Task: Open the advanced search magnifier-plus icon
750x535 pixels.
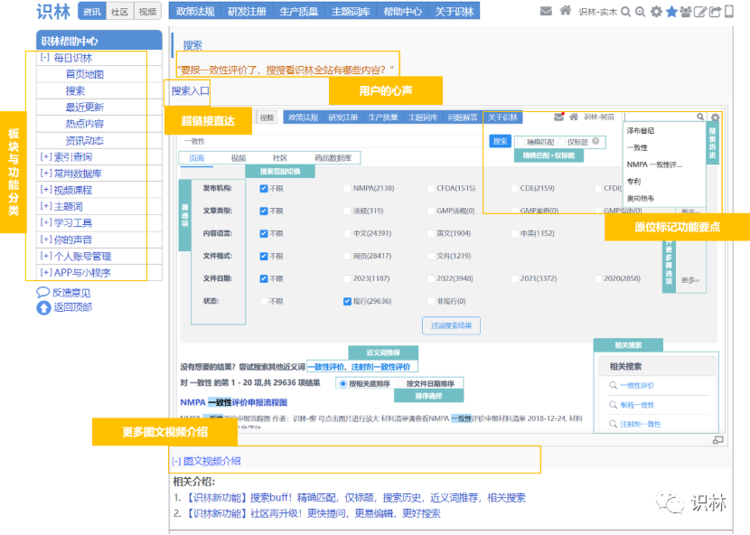Action: (x=640, y=11)
